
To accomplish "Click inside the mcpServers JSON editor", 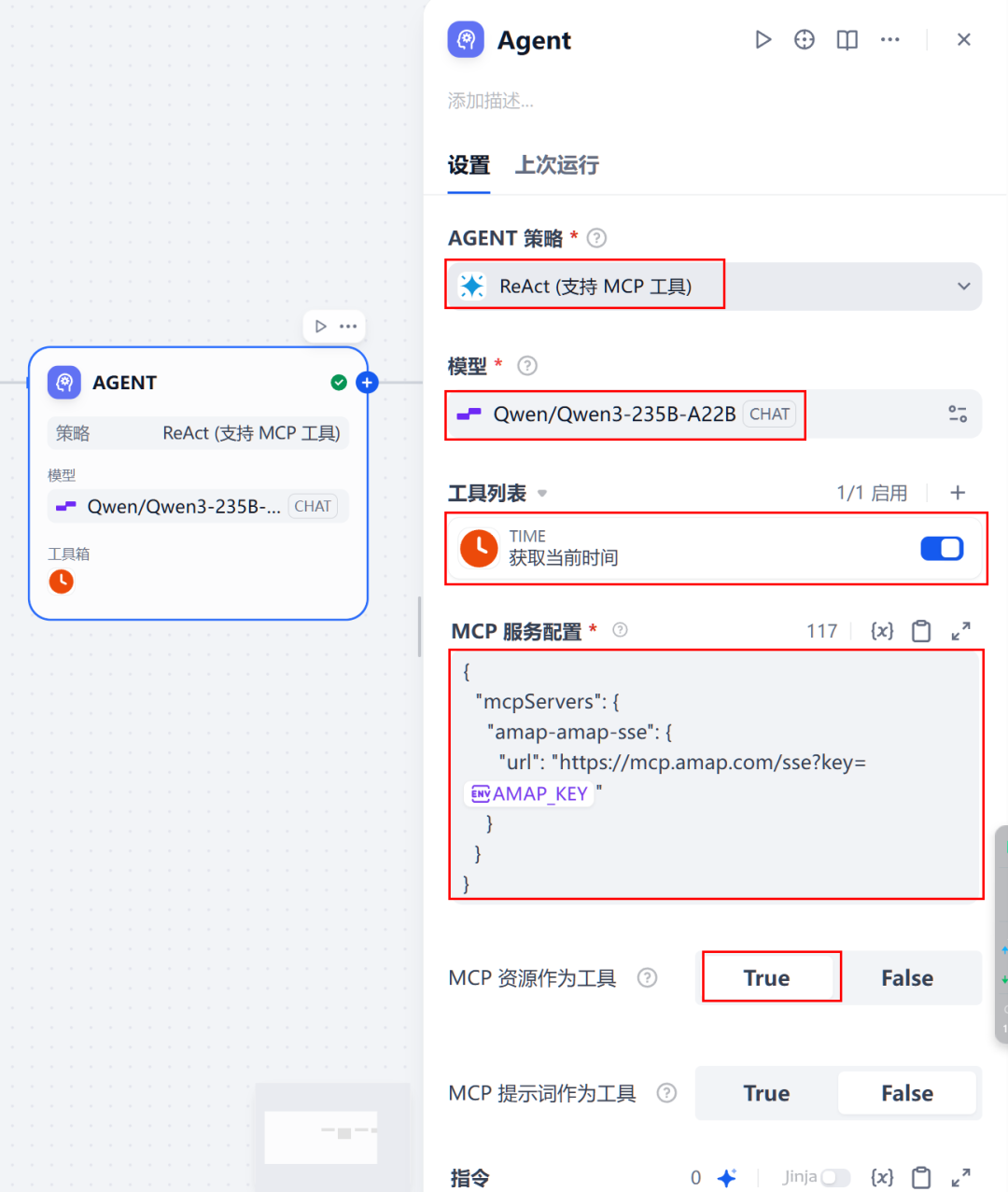I will click(716, 775).
